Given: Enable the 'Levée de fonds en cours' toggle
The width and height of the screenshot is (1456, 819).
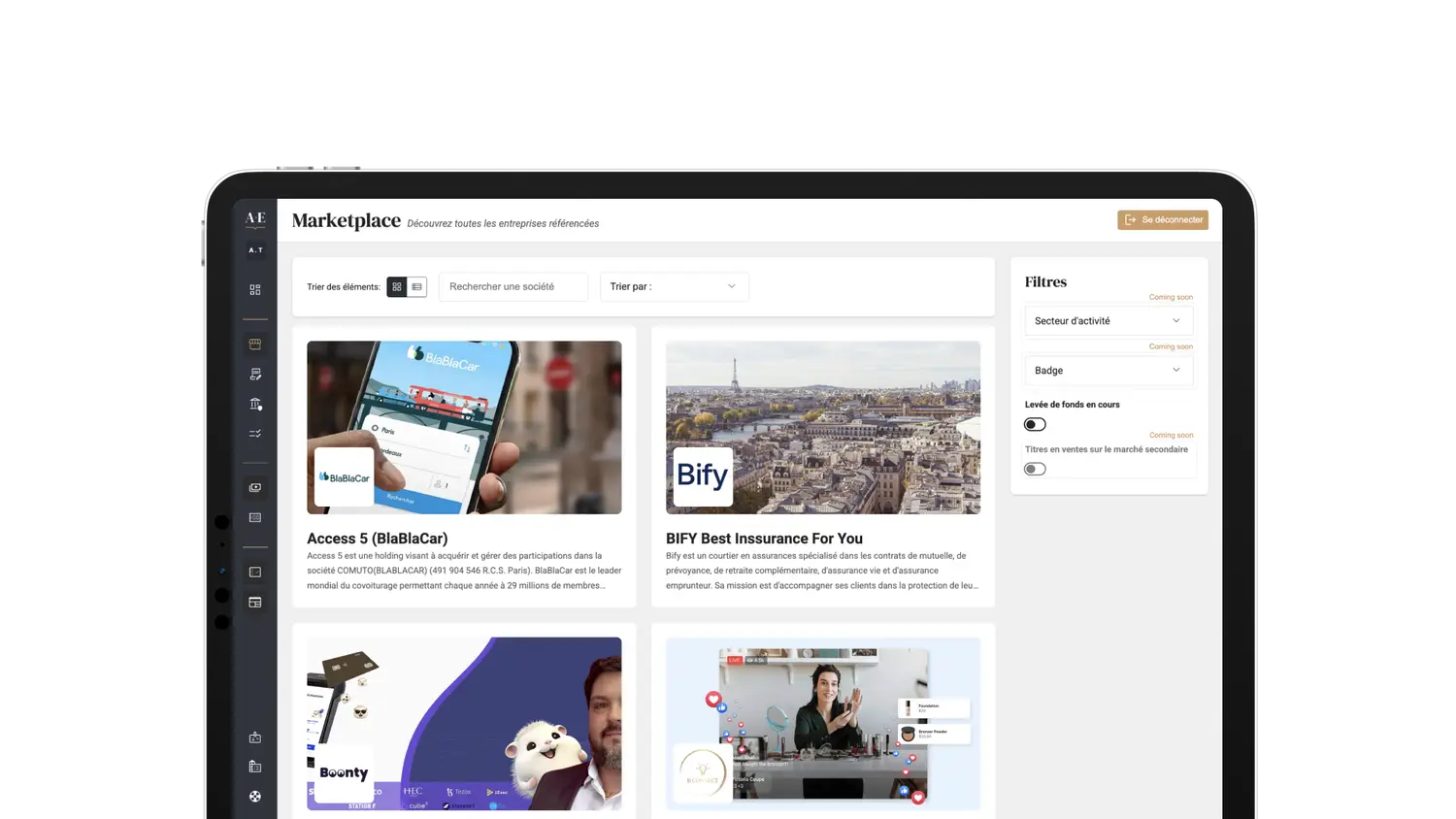Looking at the screenshot, I should coord(1035,424).
